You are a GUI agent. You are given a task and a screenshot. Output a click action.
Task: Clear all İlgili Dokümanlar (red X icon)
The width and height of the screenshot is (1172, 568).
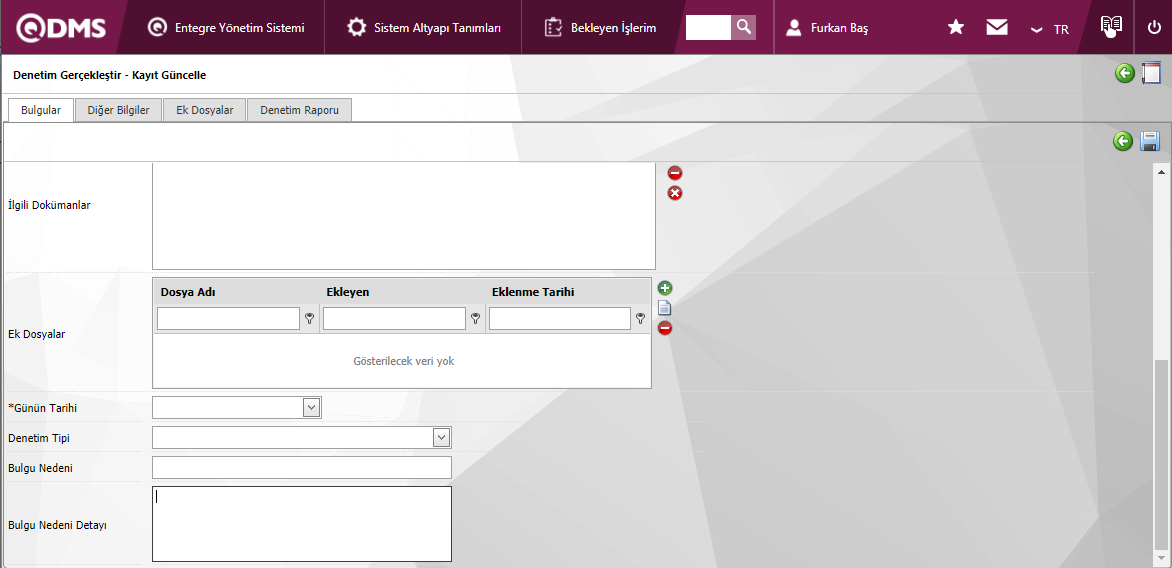[x=675, y=194]
